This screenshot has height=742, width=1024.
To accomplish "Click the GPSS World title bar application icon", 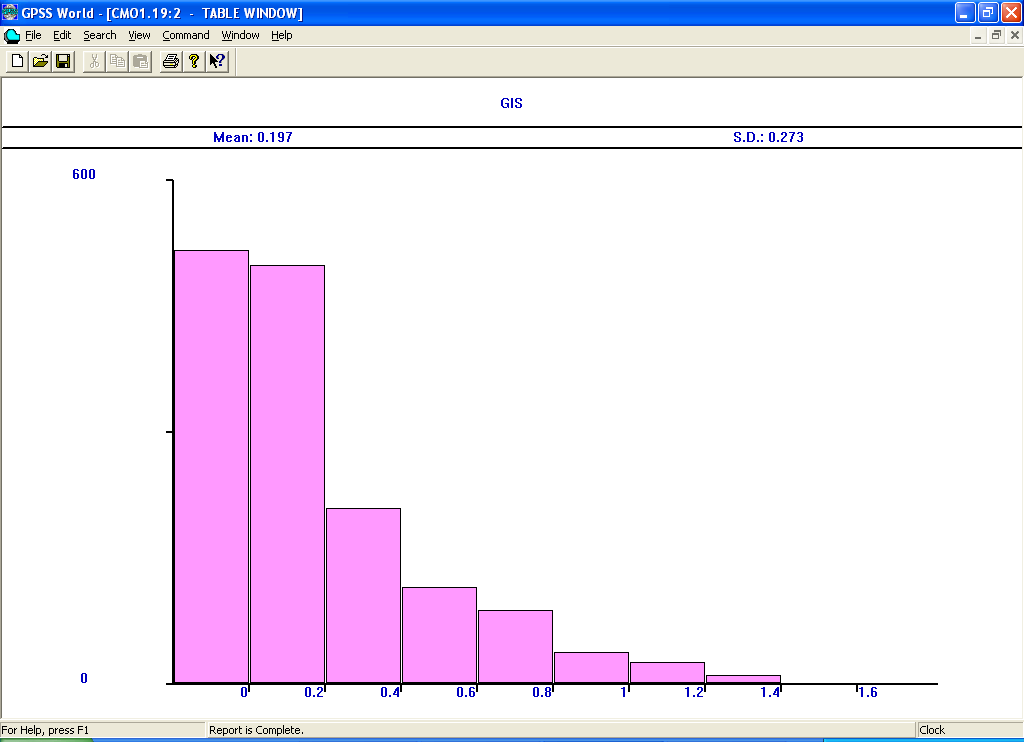I will click(x=10, y=12).
